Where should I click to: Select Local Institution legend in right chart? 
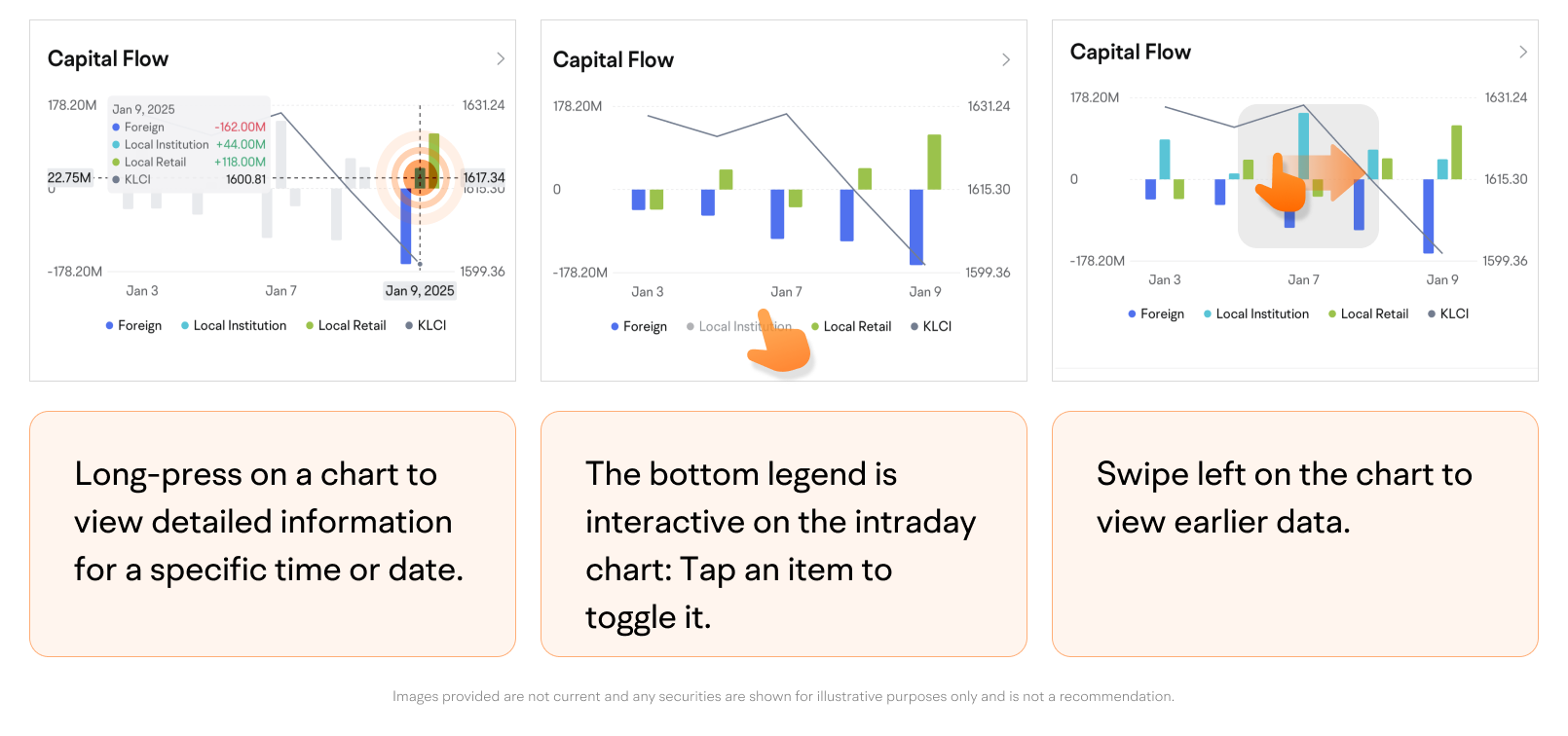(1256, 313)
